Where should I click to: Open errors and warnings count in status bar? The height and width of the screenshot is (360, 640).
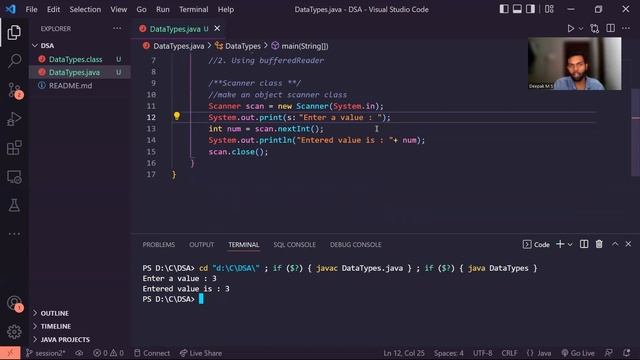pos(109,353)
